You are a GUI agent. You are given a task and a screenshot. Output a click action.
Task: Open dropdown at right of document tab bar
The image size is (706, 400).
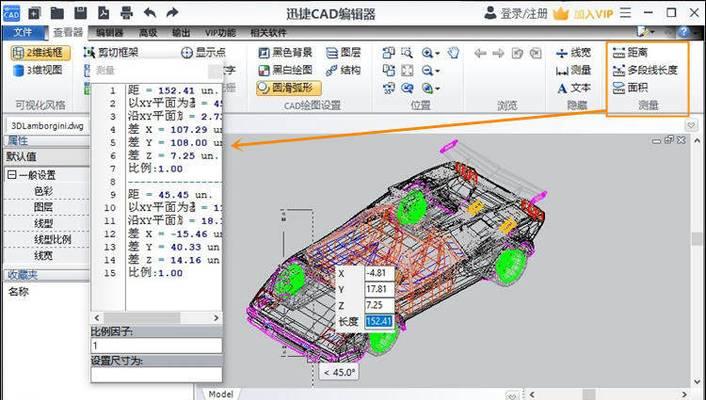point(691,125)
